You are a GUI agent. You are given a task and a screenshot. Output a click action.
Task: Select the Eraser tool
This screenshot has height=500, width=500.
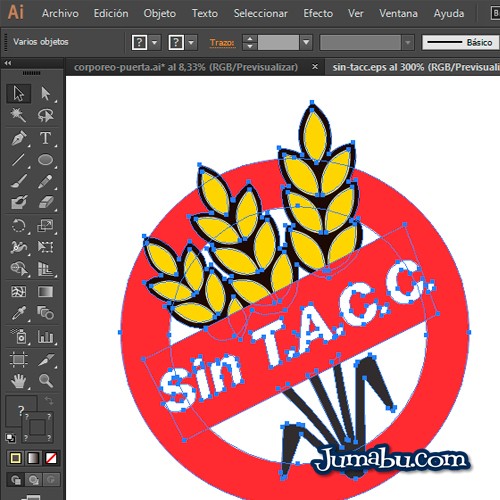point(45,202)
